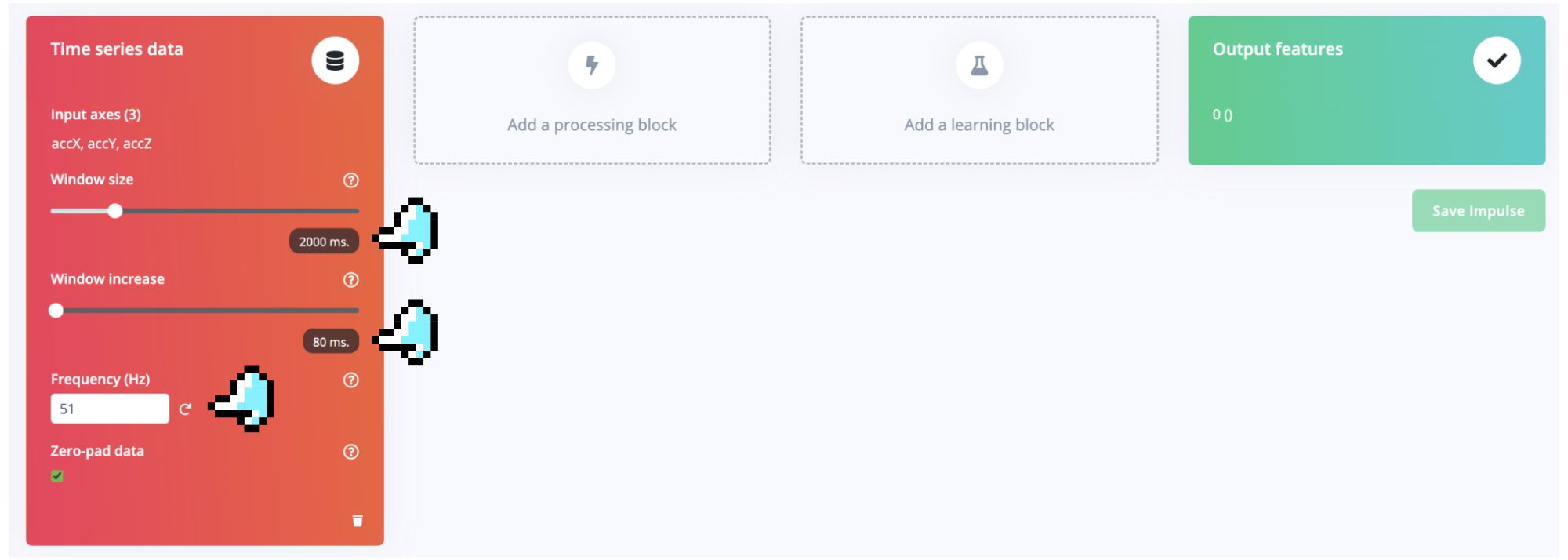Open the Frequency (Hz) help icon

(x=351, y=380)
